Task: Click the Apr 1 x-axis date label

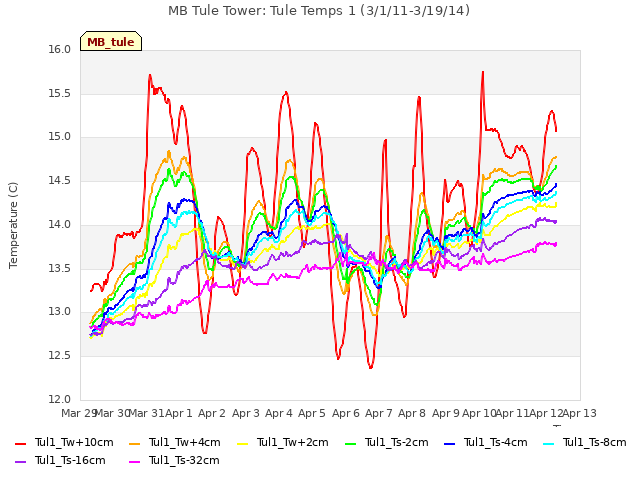Action: [179, 413]
